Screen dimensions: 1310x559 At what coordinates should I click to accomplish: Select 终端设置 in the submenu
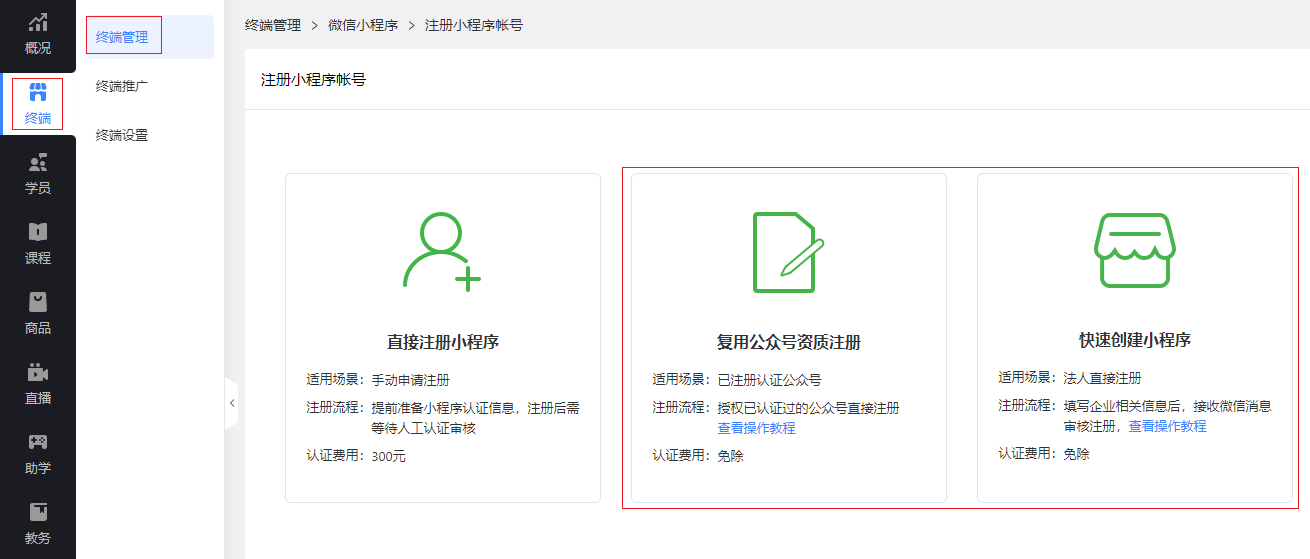pyautogui.click(x=122, y=135)
